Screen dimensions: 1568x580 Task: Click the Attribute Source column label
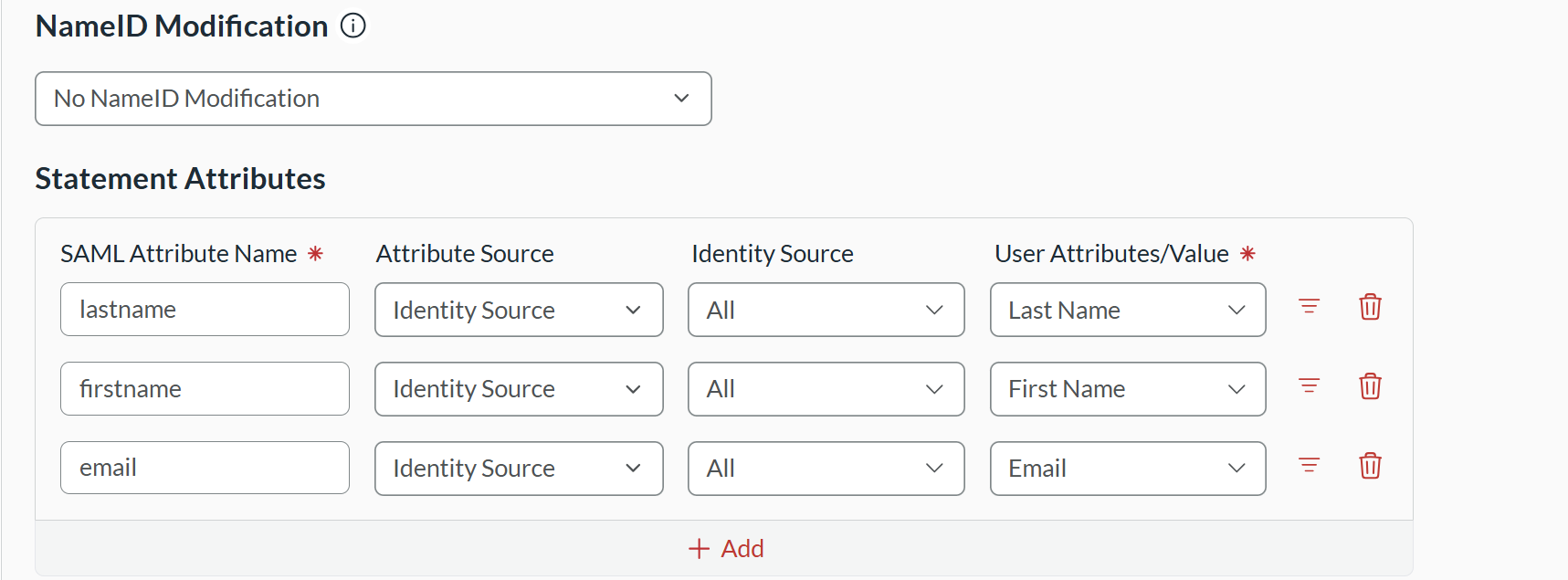click(465, 253)
